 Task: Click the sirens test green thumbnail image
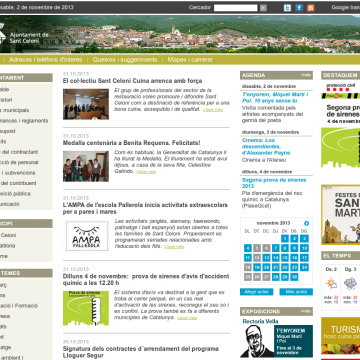tap(86, 308)
